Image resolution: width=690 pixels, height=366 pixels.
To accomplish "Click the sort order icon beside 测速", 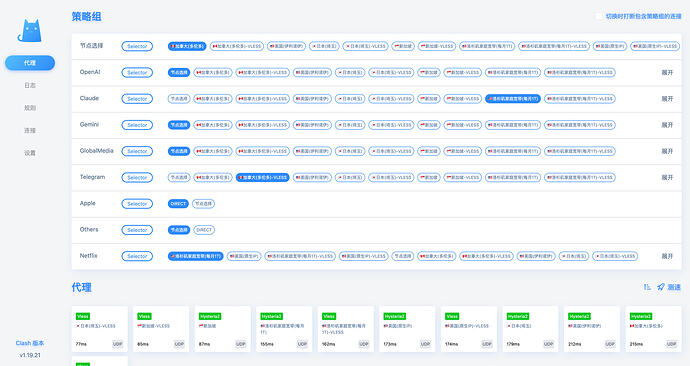I will coord(647,287).
